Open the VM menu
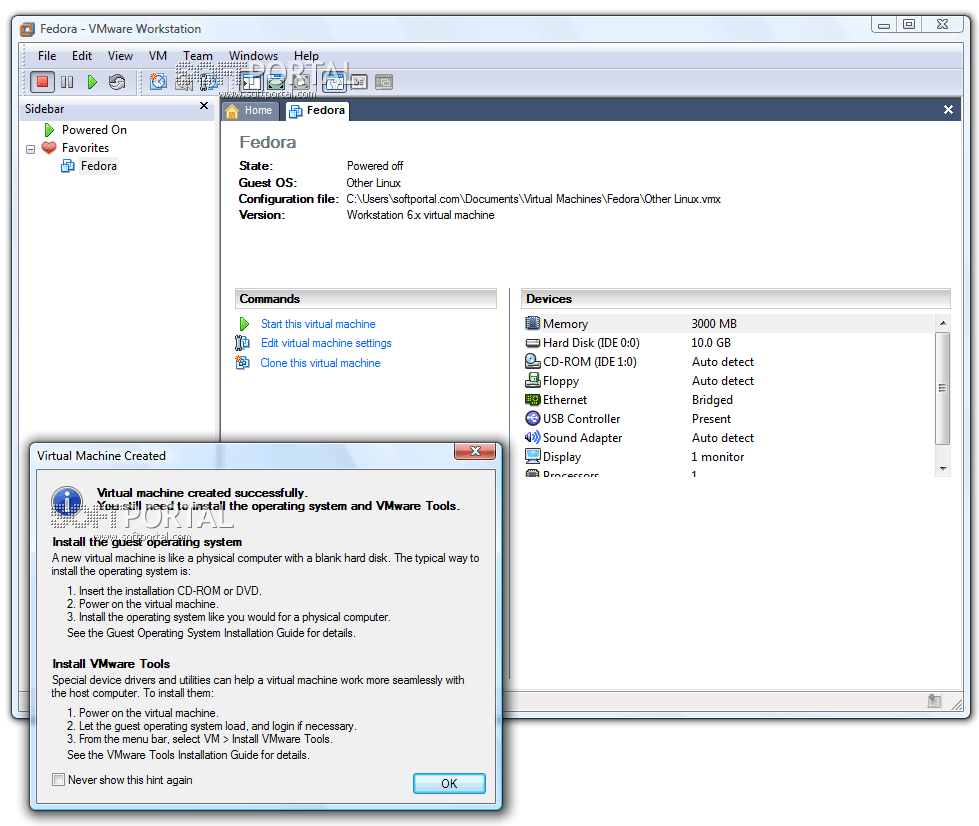979x826 pixels. tap(158, 56)
